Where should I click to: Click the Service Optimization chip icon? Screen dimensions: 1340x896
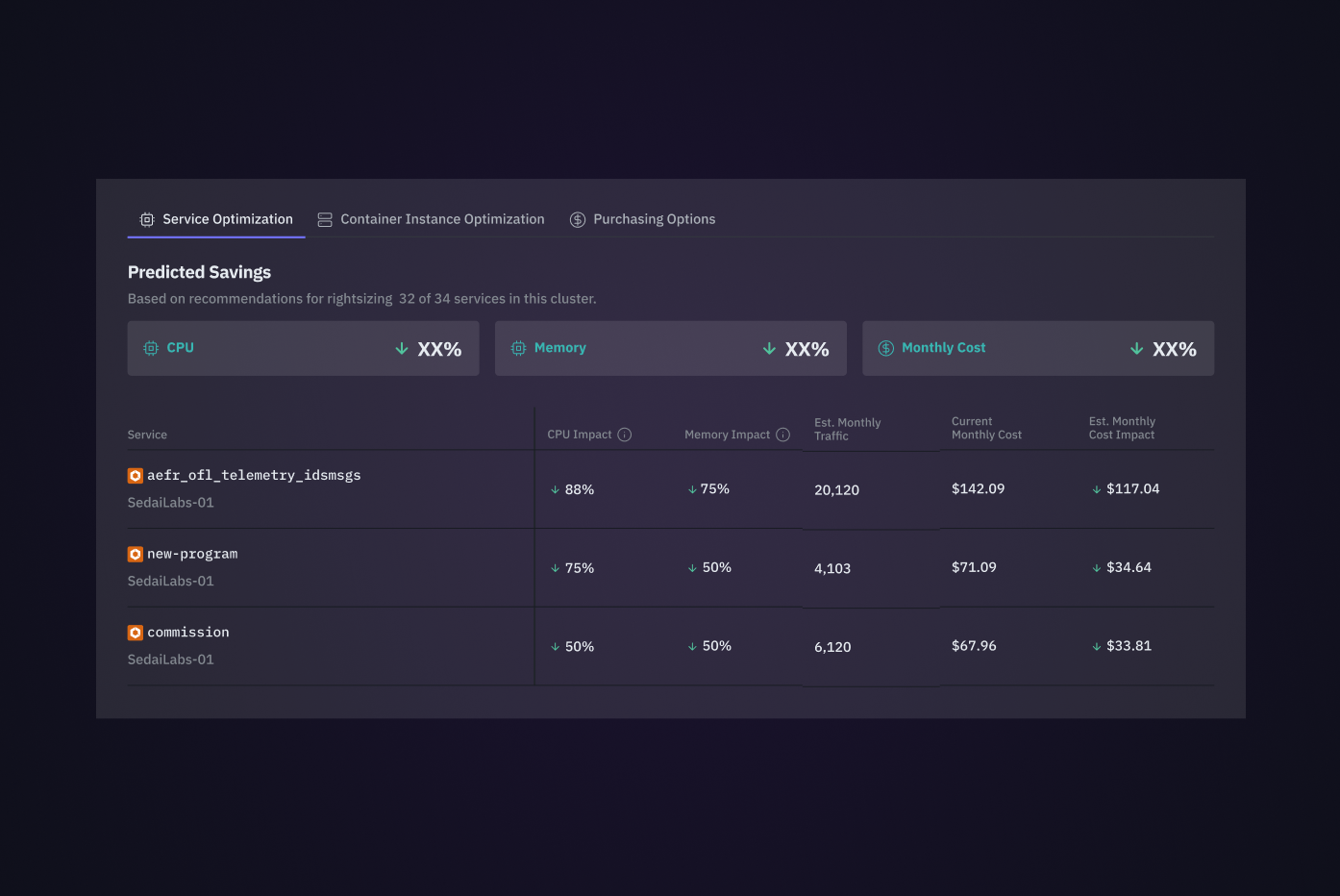tap(147, 220)
